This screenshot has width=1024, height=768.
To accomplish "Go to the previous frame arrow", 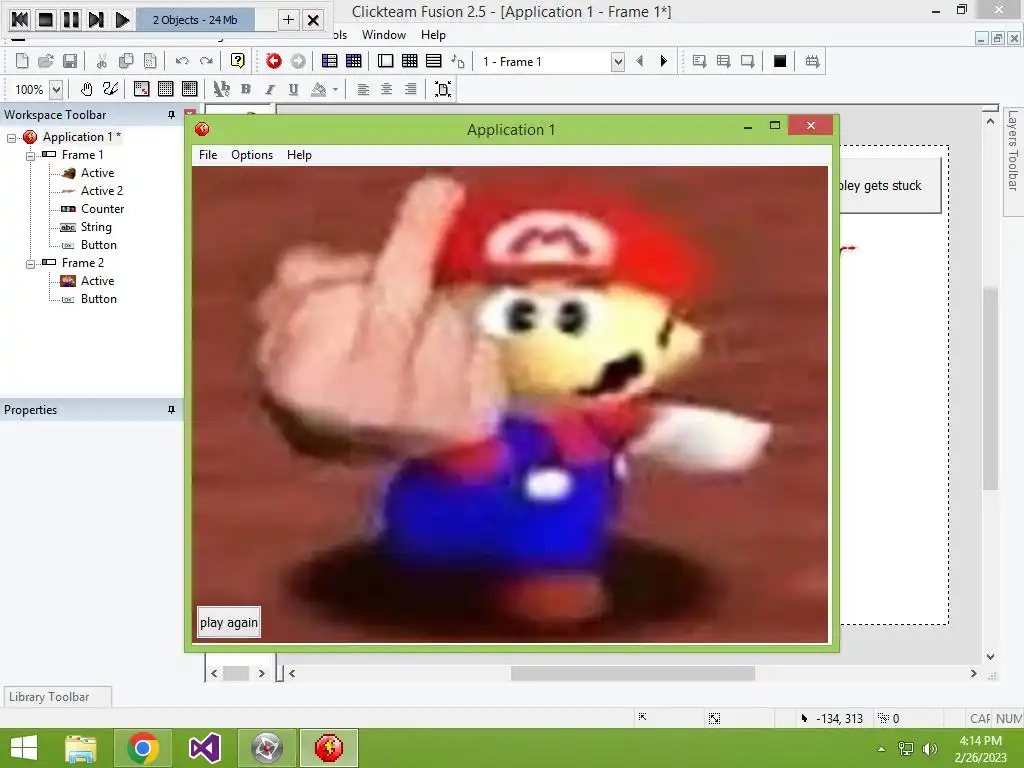I will coord(639,61).
